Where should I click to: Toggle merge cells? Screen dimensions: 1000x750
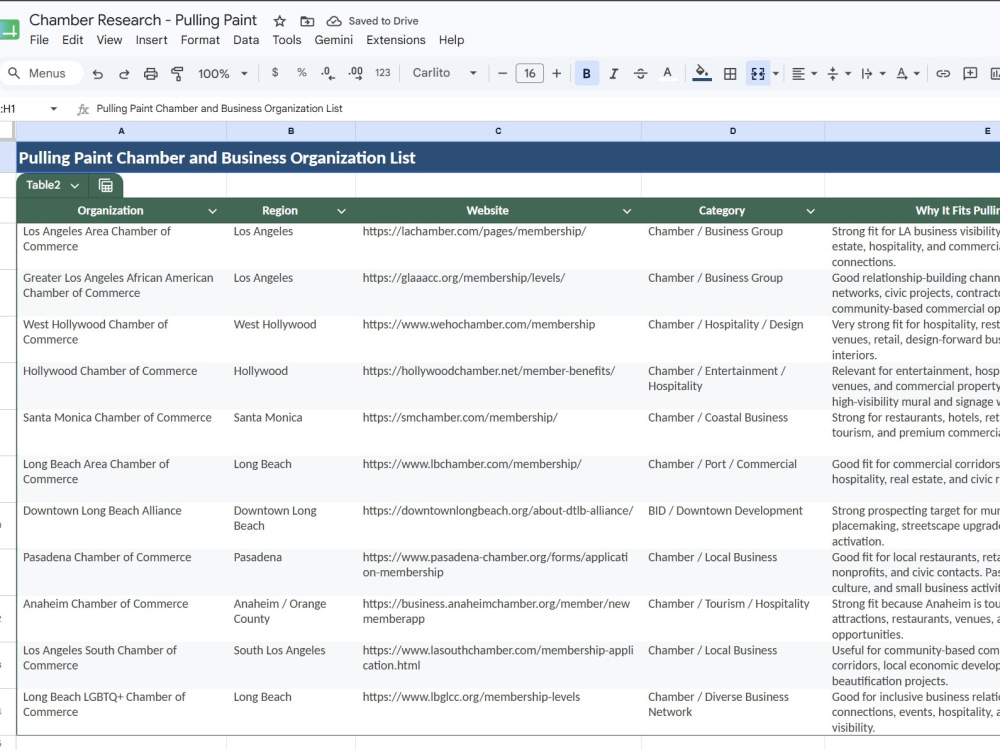coord(758,74)
